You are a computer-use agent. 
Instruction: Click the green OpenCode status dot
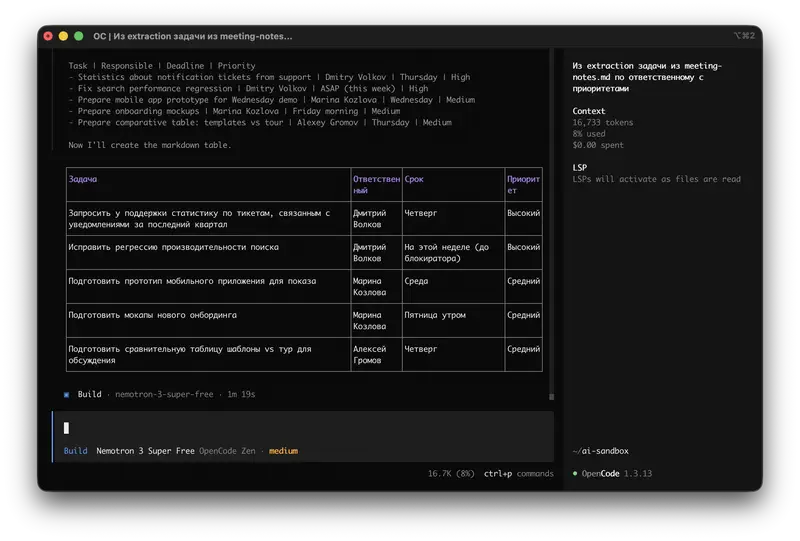[x=576, y=474]
